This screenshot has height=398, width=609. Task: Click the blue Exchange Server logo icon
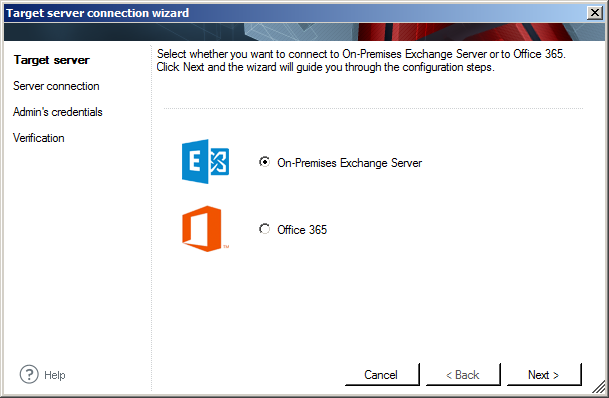coord(205,161)
